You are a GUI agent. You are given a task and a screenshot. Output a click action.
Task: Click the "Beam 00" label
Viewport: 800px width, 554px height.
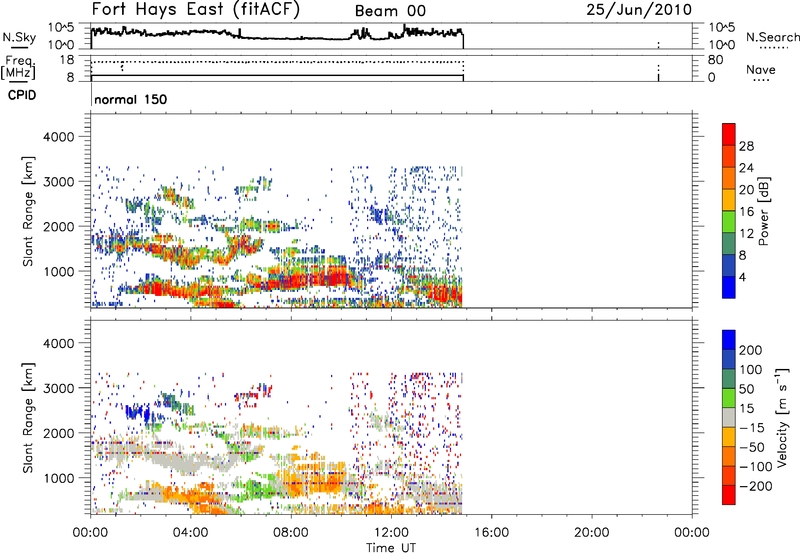[390, 11]
